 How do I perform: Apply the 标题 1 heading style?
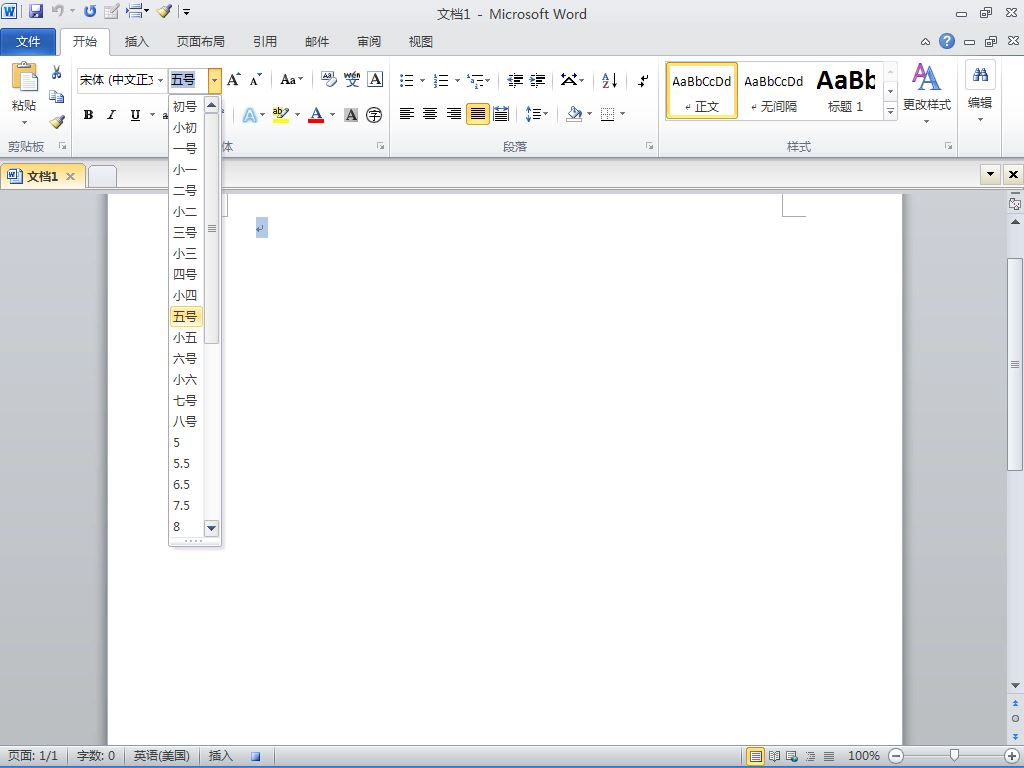pos(846,91)
